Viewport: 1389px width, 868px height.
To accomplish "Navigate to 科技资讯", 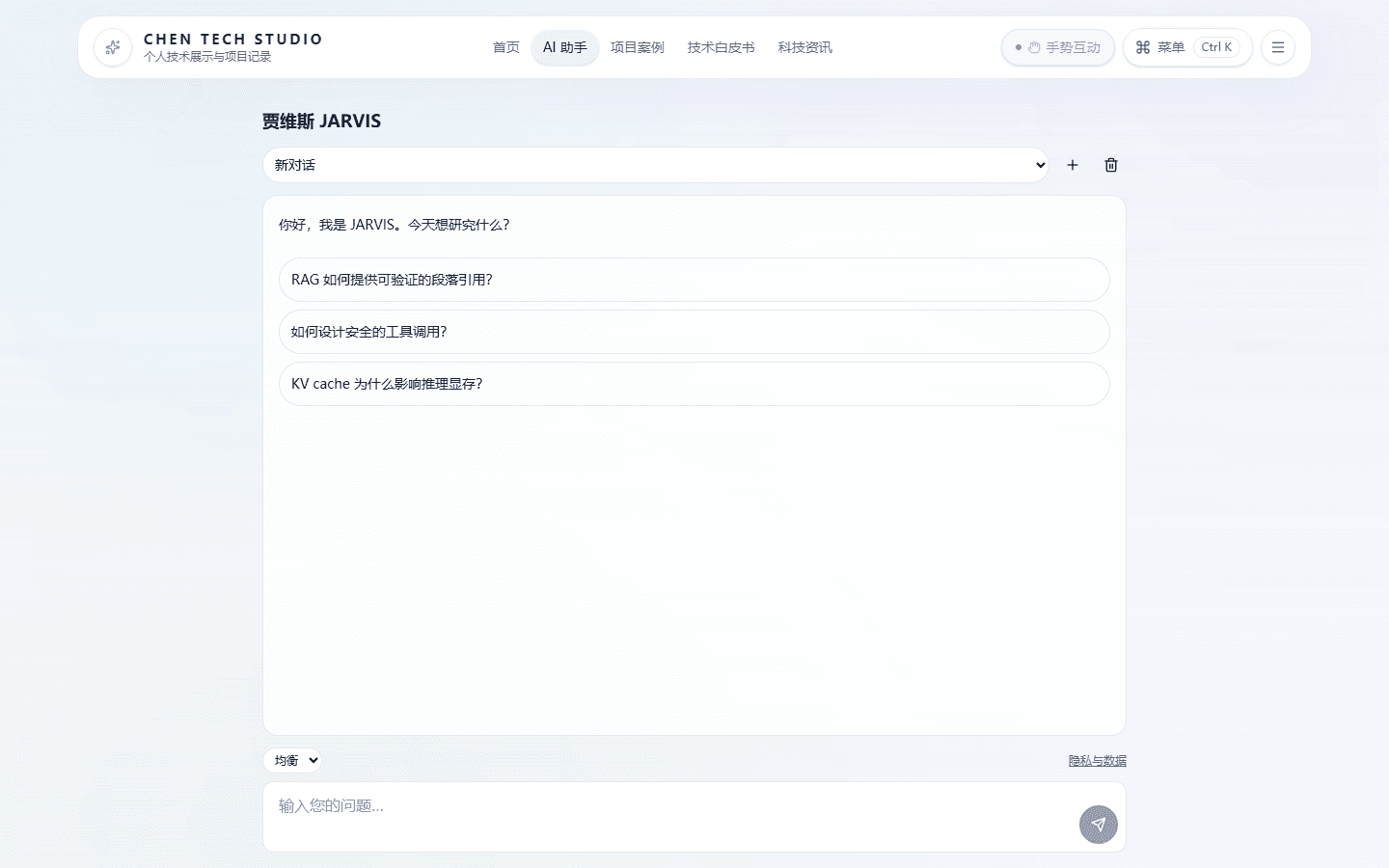I will coord(805,47).
